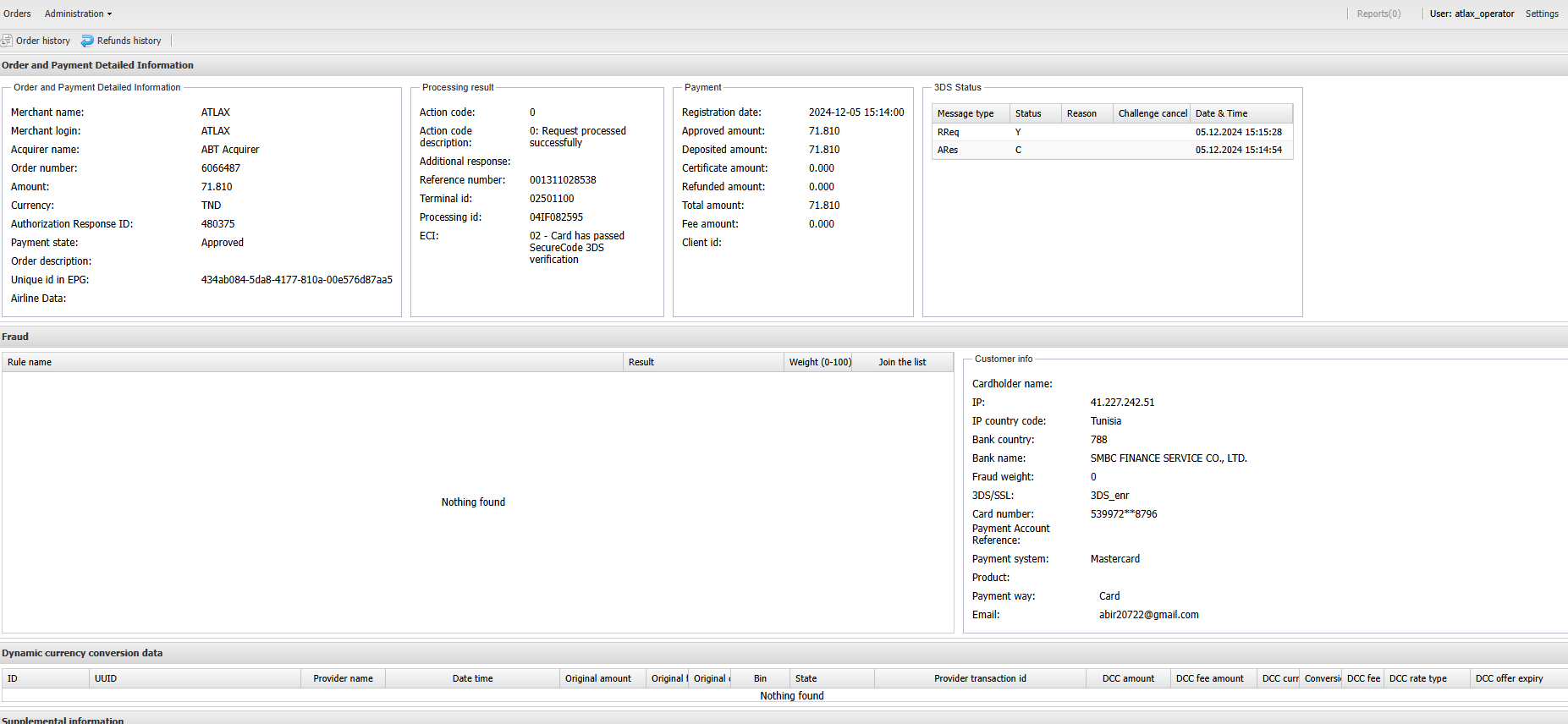Collapse the Fraud section header

15,337
